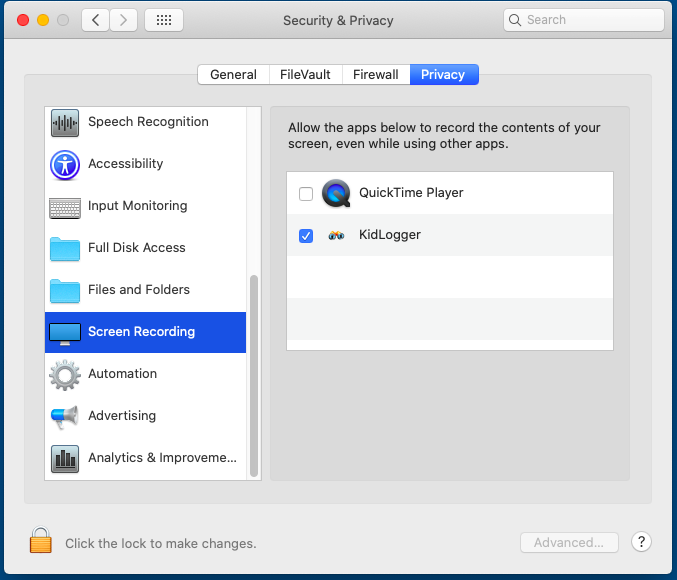Show all preferences grid button
This screenshot has width=677, height=580.
point(164,20)
